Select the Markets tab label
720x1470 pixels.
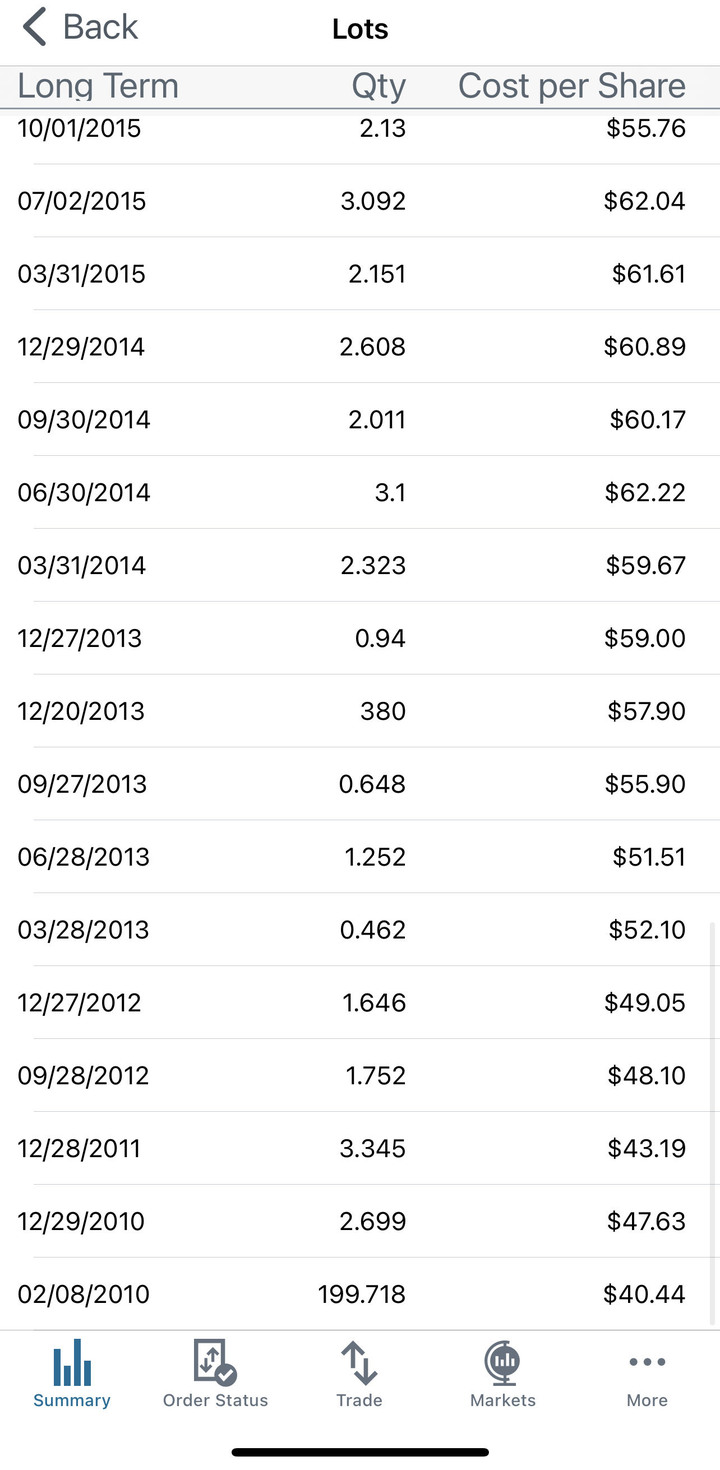pos(503,1400)
